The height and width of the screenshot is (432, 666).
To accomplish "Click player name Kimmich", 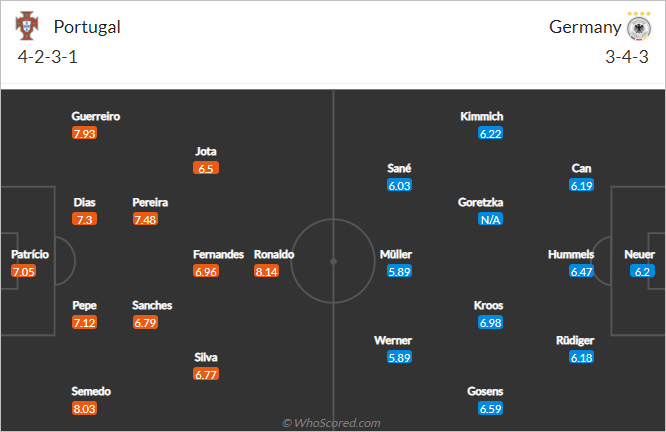I will pyautogui.click(x=482, y=116).
